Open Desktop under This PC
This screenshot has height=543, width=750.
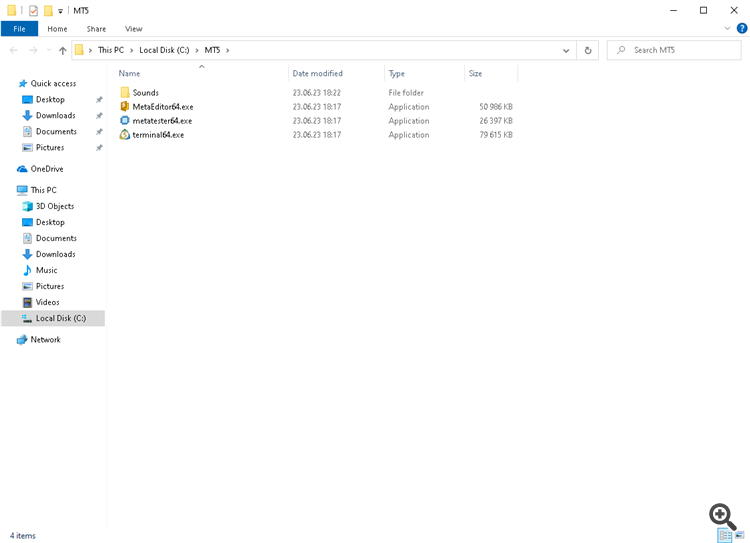[x=50, y=222]
